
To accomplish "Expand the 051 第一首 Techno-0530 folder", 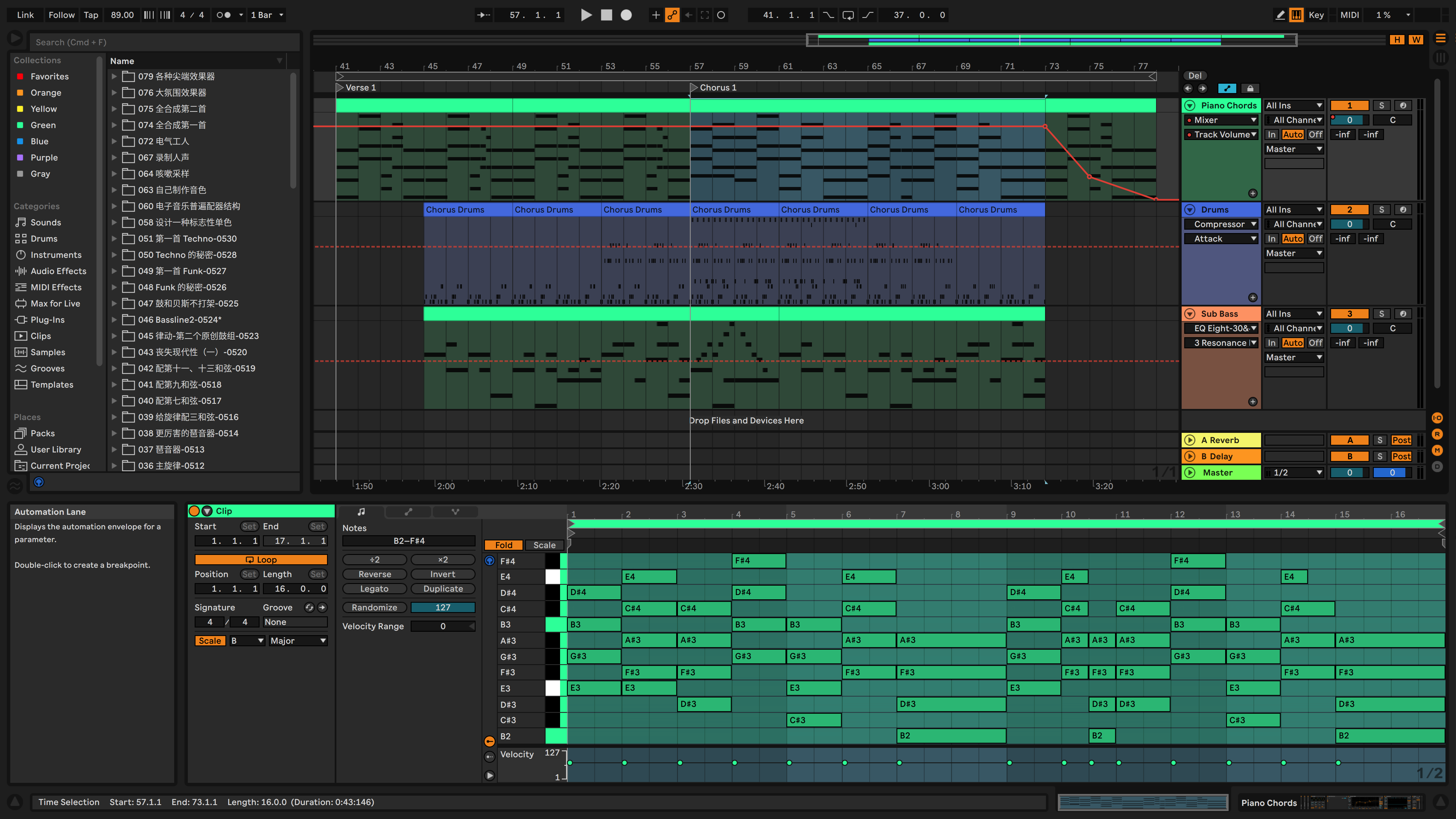I will coord(114,238).
